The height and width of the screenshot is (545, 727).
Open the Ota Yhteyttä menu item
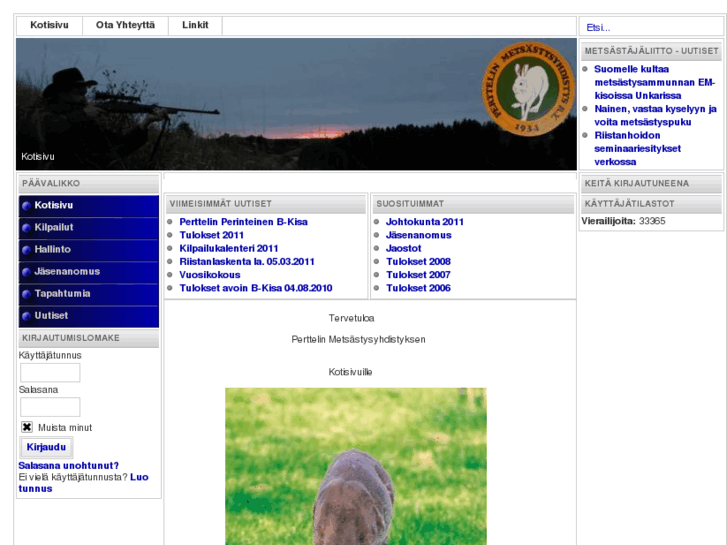click(x=125, y=26)
